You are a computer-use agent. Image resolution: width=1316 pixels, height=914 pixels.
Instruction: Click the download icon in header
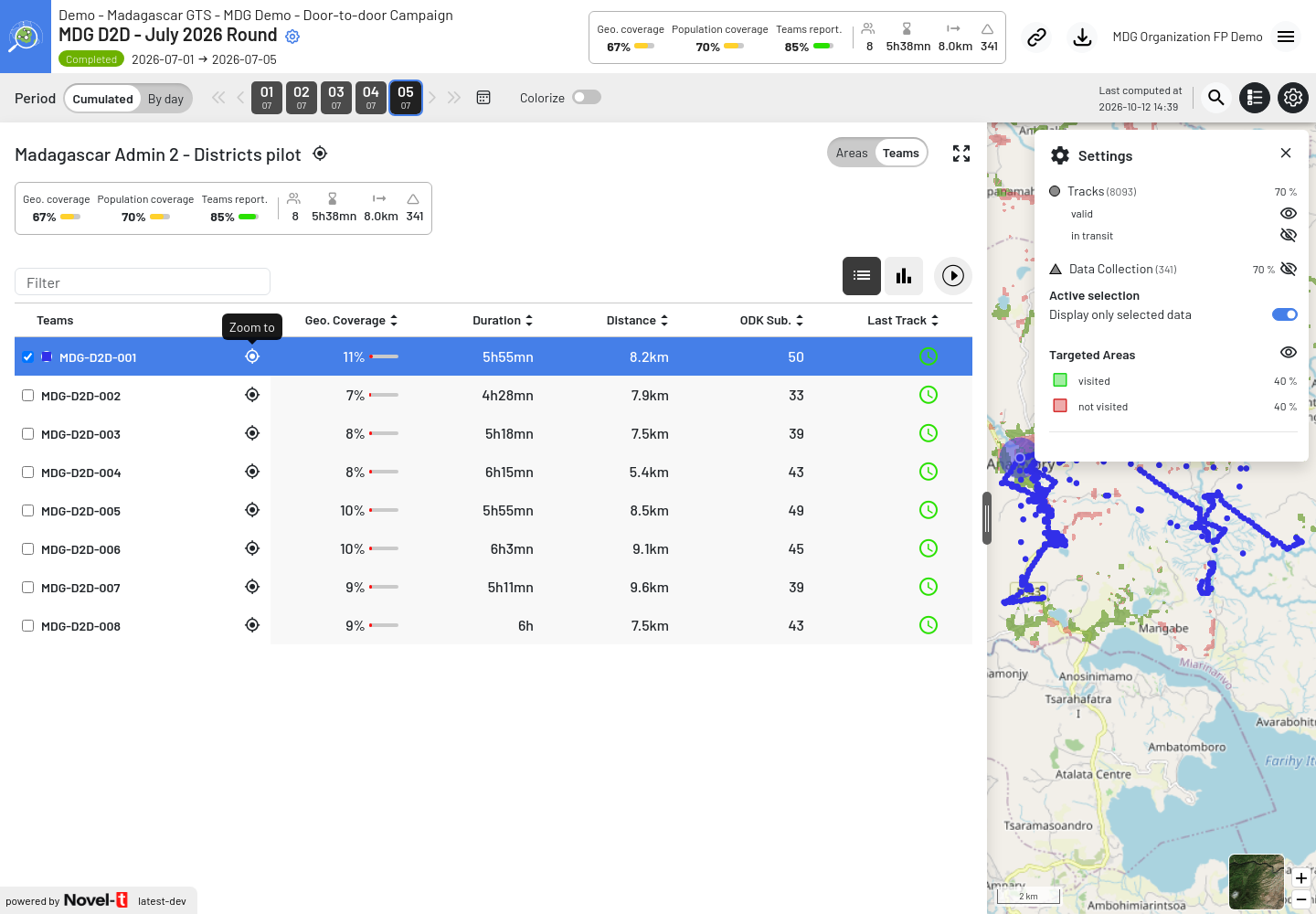[1082, 37]
